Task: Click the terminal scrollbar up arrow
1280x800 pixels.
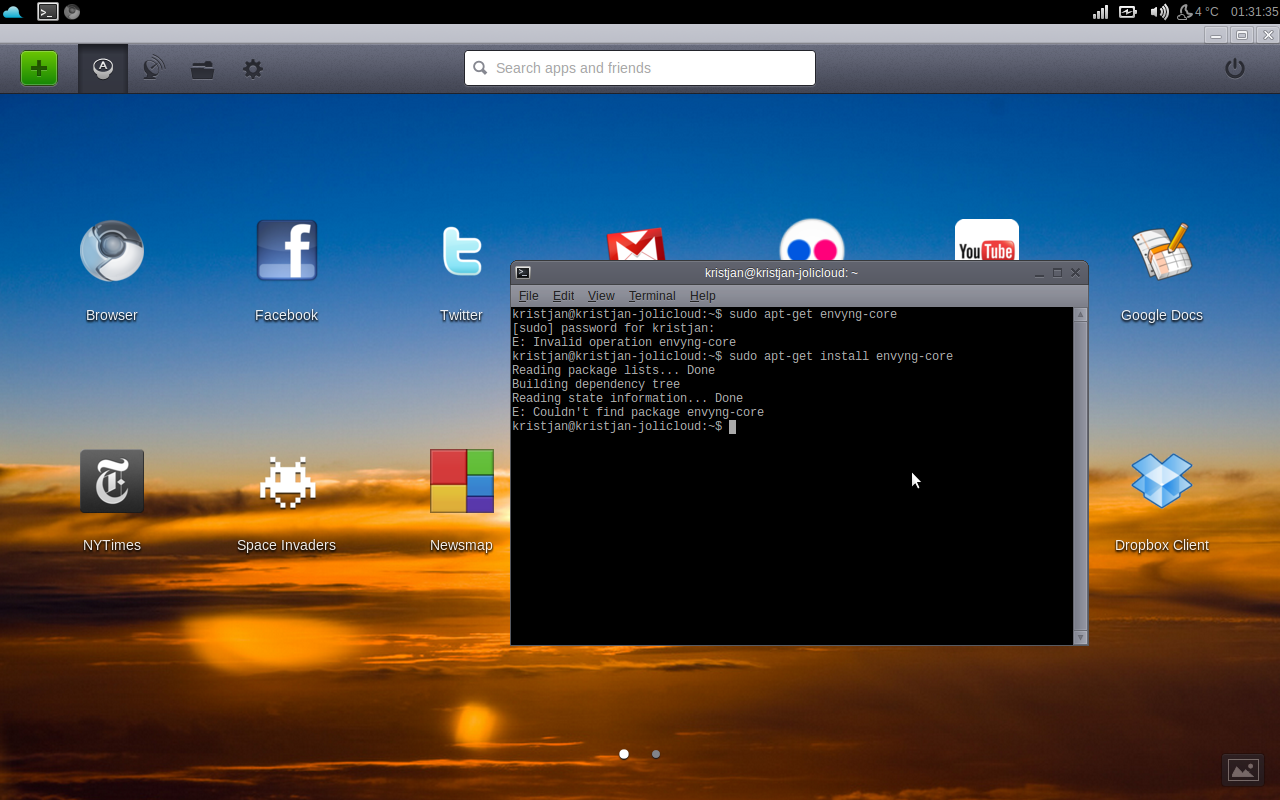Action: [x=1080, y=314]
